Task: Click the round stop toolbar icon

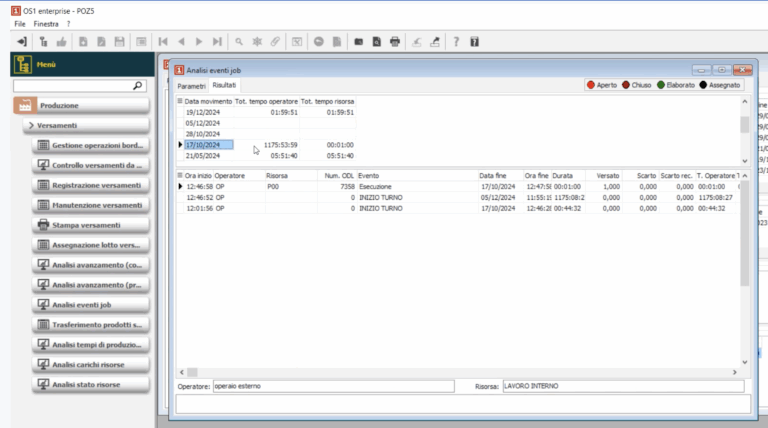Action: tap(319, 42)
